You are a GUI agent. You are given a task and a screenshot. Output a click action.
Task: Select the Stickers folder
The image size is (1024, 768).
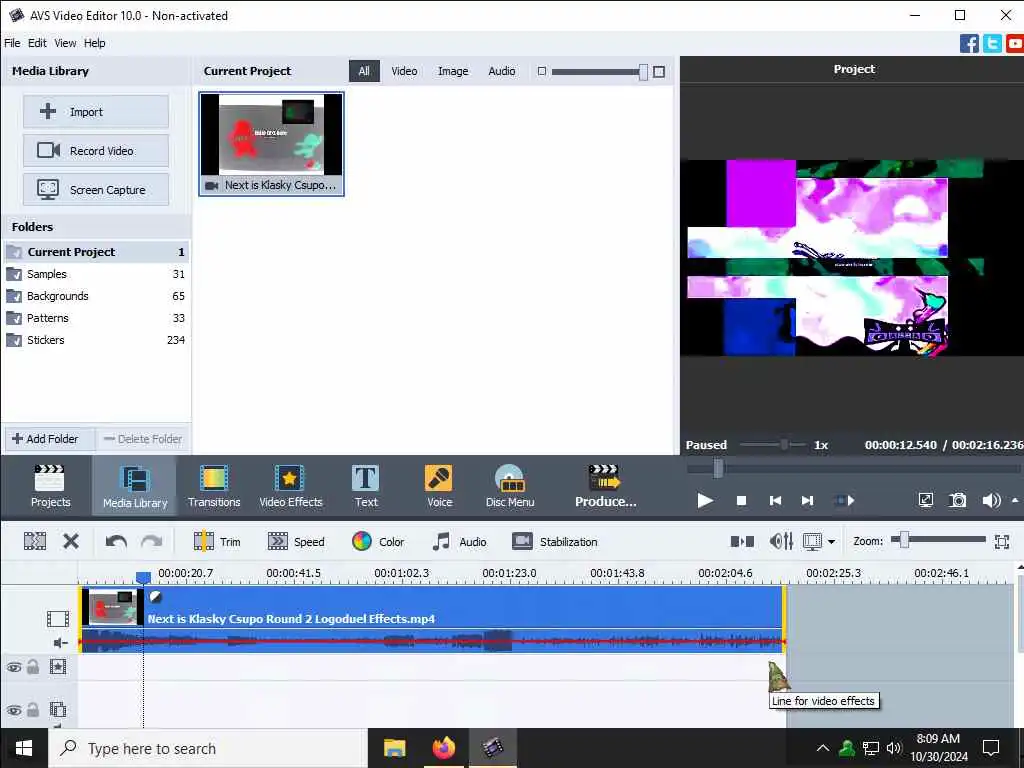pos(96,340)
